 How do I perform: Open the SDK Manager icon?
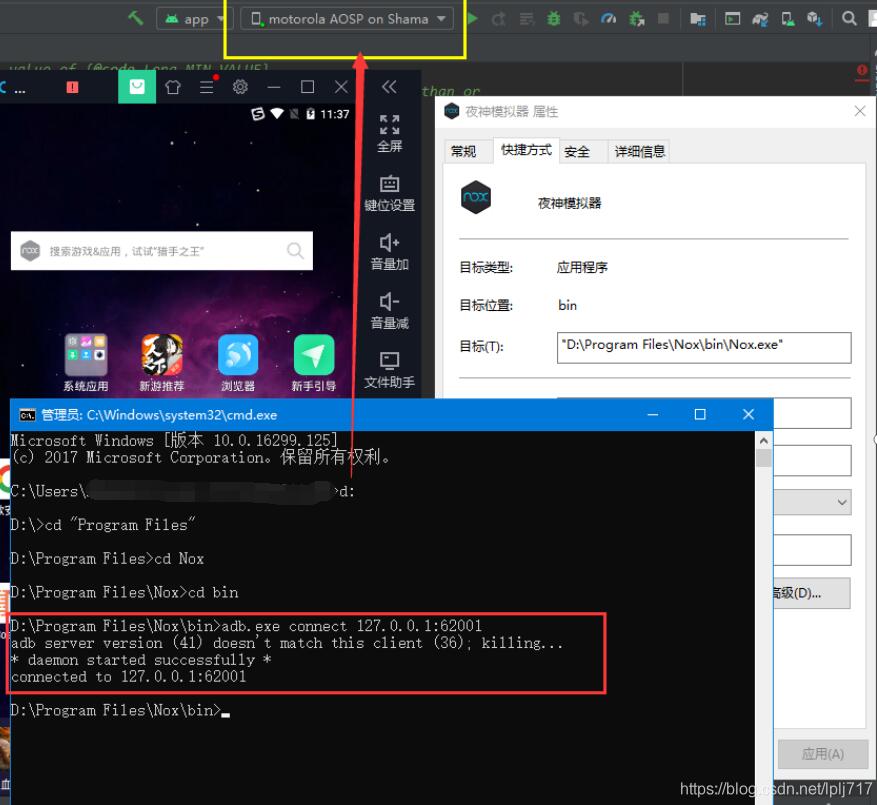(x=814, y=20)
